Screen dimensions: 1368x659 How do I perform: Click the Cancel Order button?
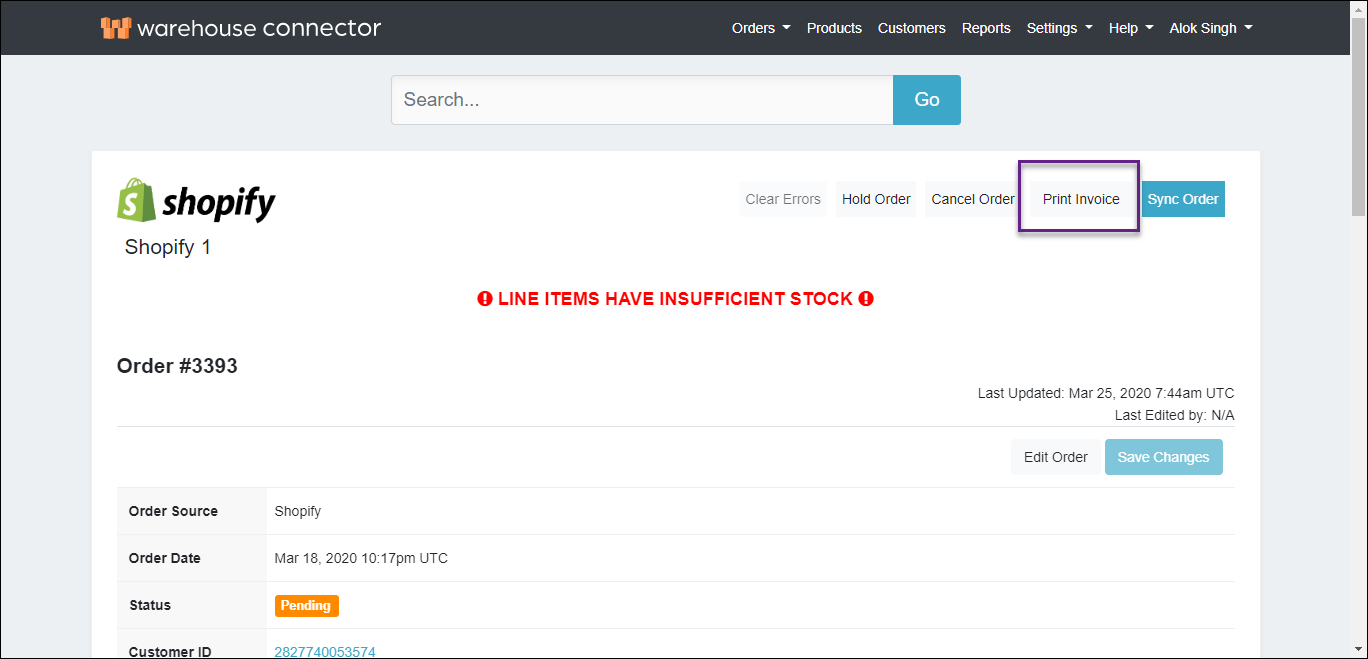pyautogui.click(x=972, y=199)
